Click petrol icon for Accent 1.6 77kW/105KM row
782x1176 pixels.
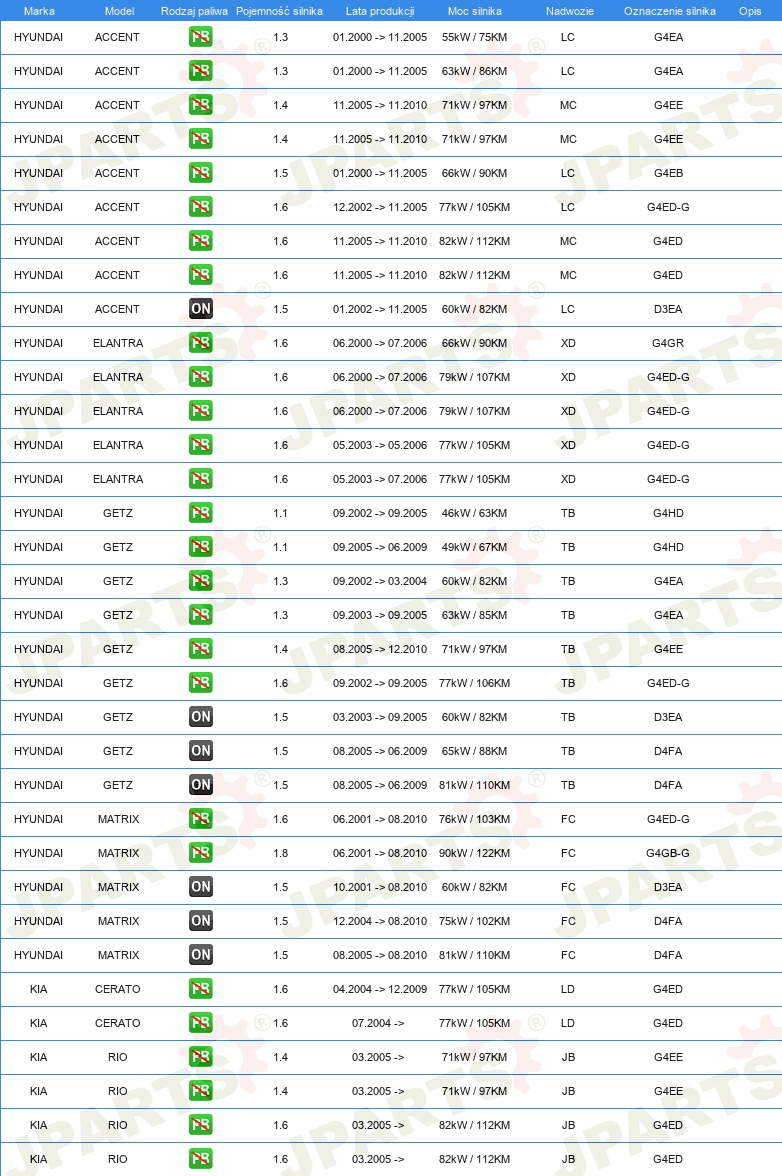200,207
